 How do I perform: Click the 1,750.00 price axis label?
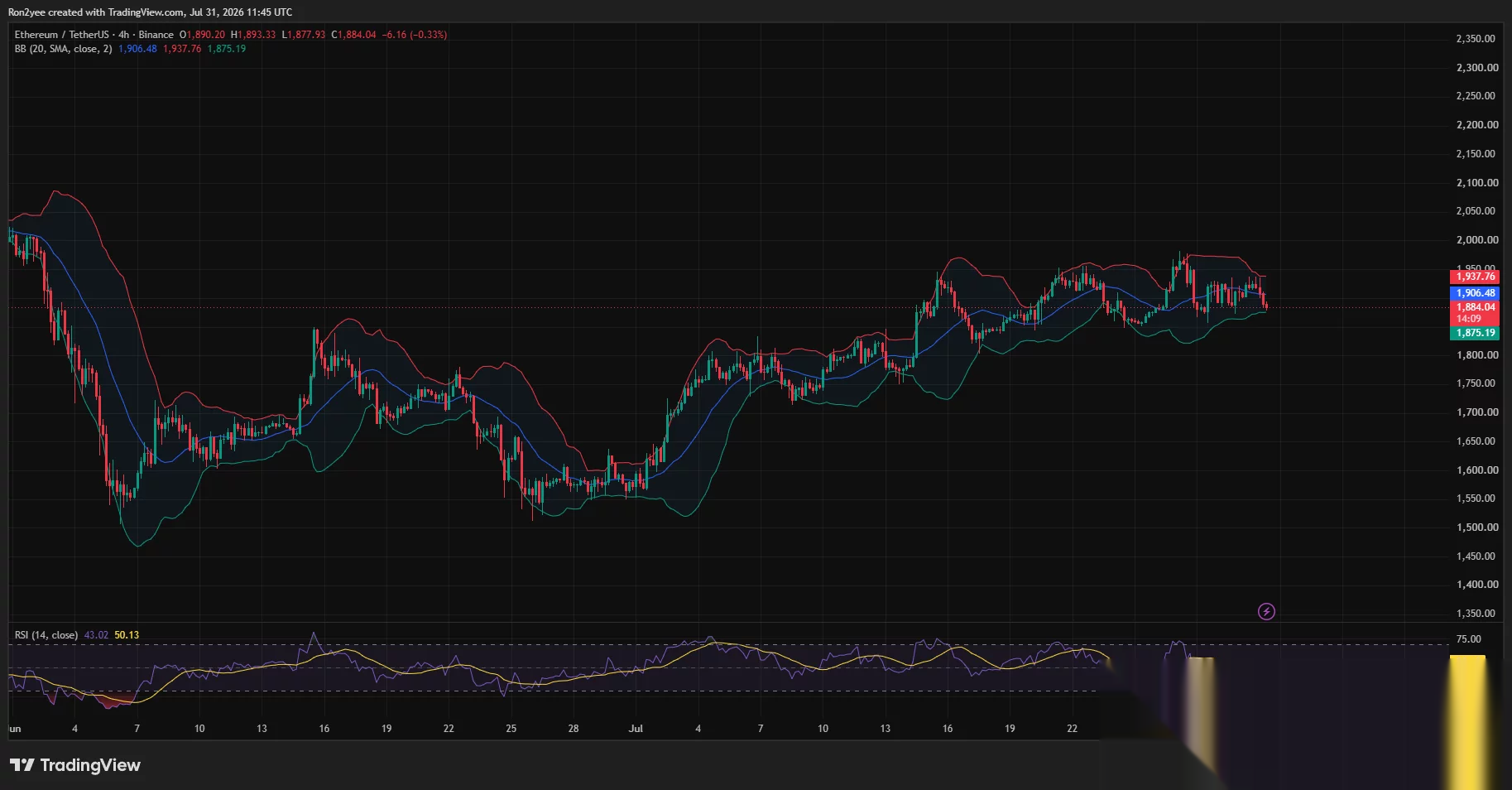[1477, 383]
